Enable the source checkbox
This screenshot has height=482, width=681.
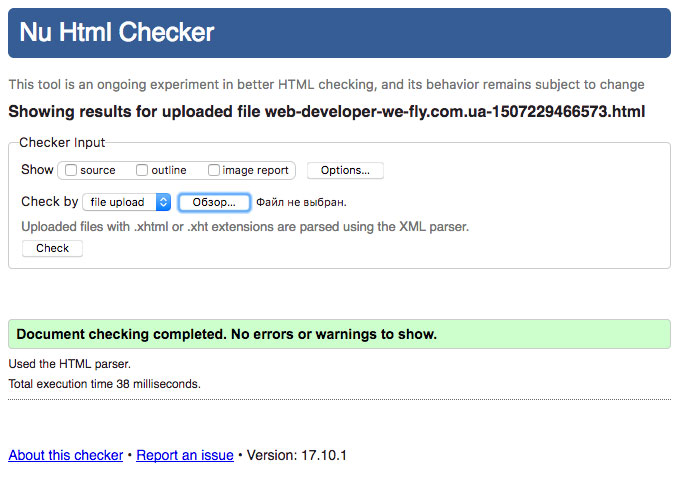(x=71, y=170)
